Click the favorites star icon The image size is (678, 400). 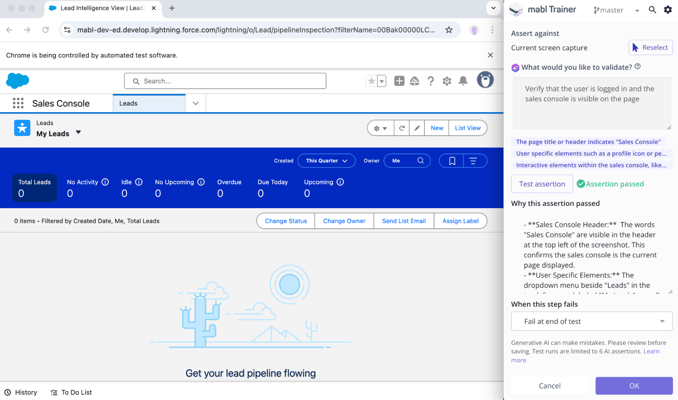(371, 81)
